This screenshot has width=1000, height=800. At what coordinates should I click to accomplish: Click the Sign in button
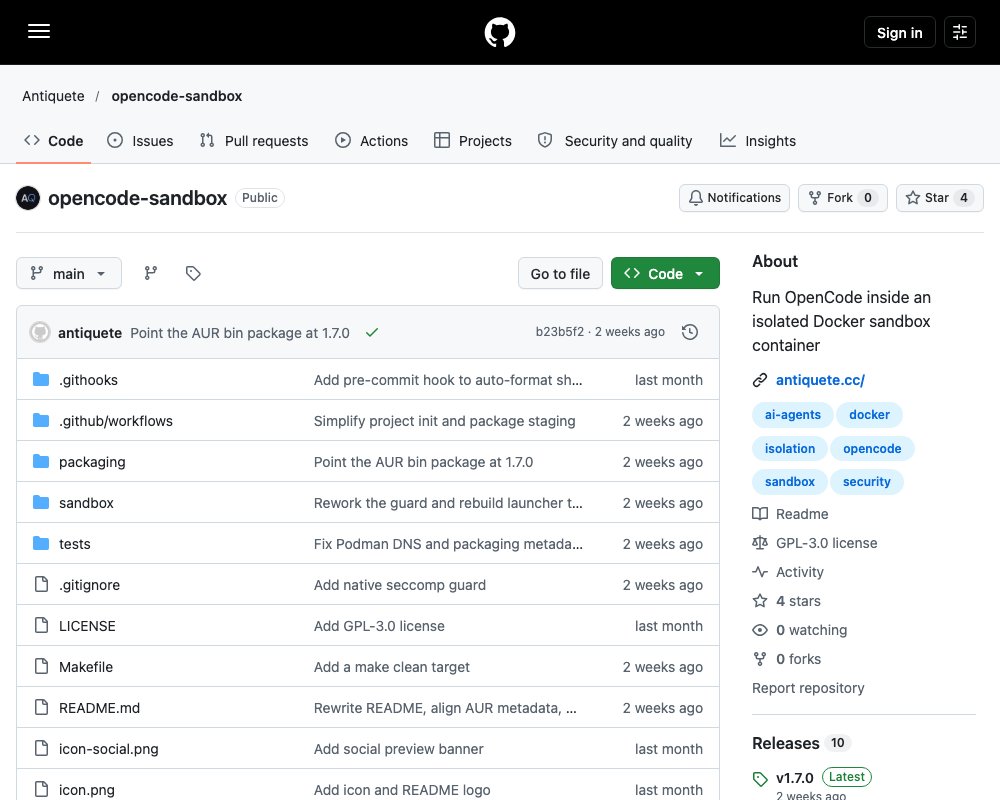coord(899,32)
